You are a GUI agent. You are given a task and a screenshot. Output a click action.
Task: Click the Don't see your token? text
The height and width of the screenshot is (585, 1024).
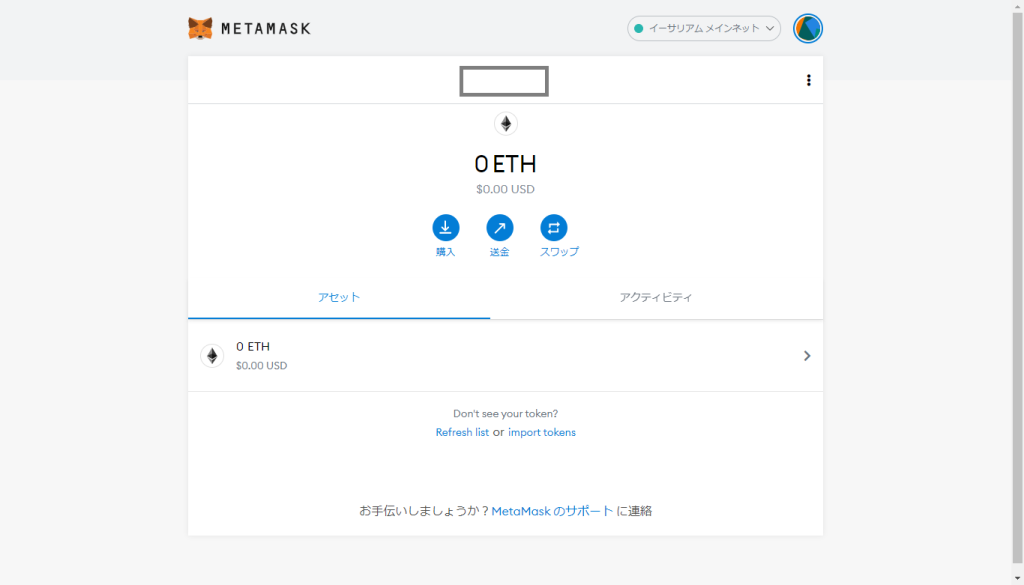[505, 414]
